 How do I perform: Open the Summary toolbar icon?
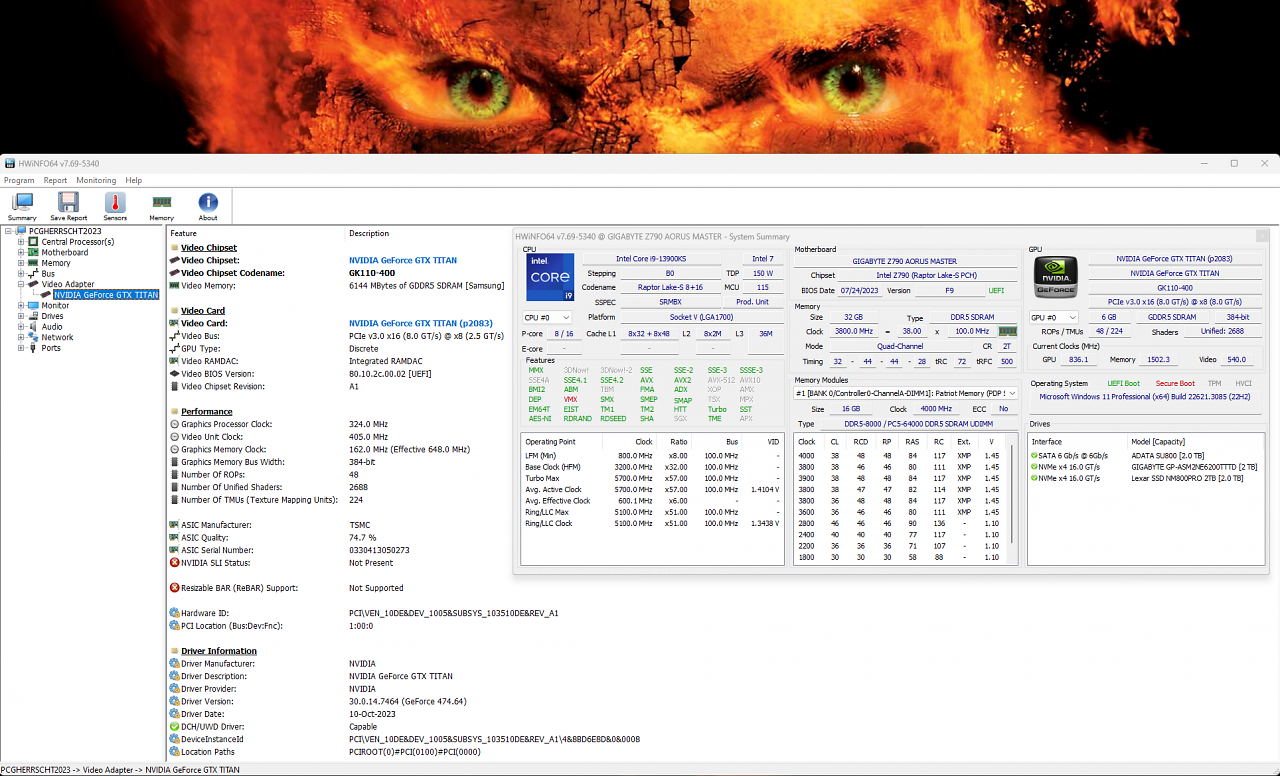(22, 203)
